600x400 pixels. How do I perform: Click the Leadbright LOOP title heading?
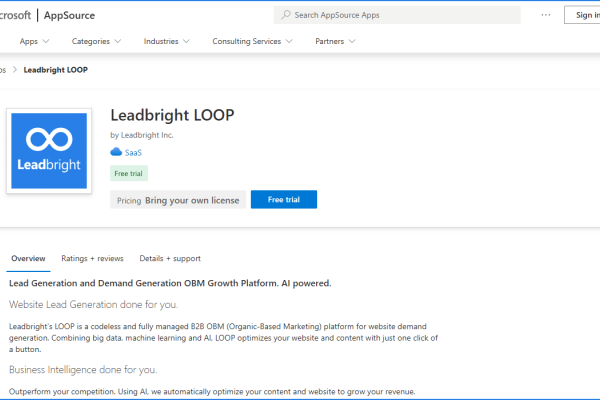172,115
